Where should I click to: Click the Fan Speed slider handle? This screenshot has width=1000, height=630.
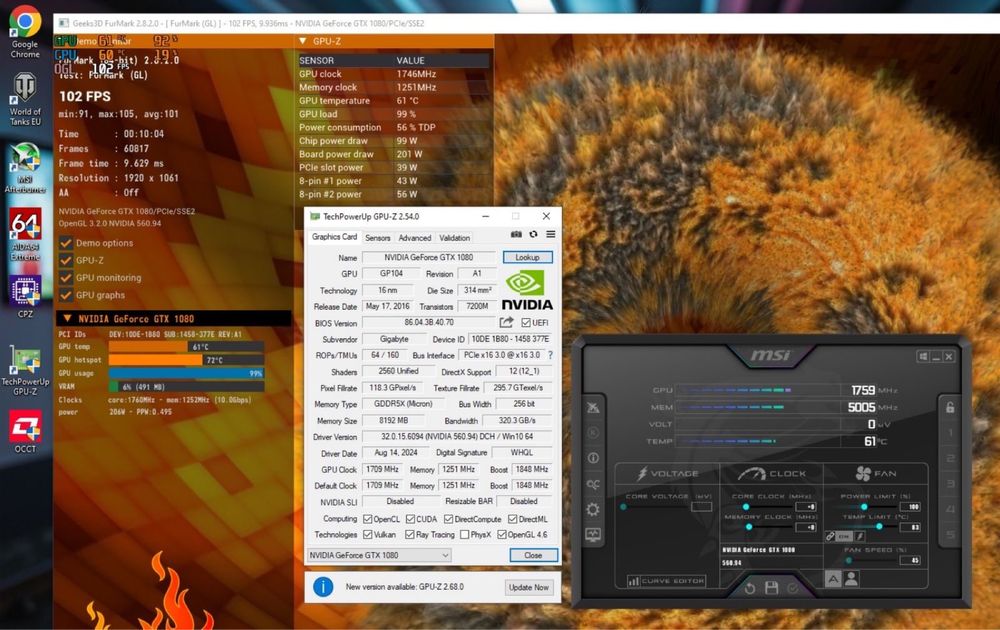pyautogui.click(x=849, y=560)
